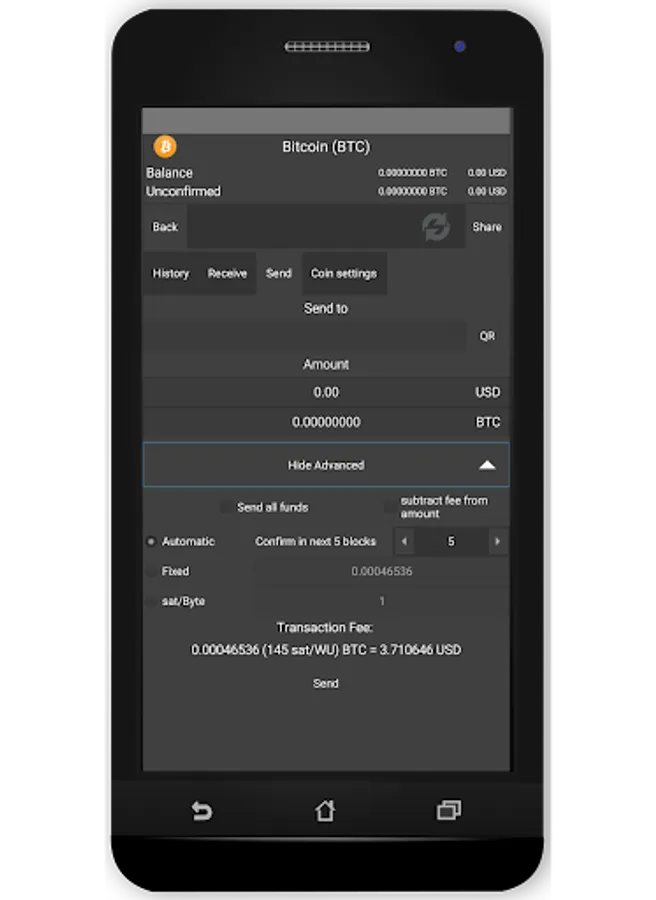
Task: Collapse advanced options via the up-arrow icon
Action: click(487, 465)
